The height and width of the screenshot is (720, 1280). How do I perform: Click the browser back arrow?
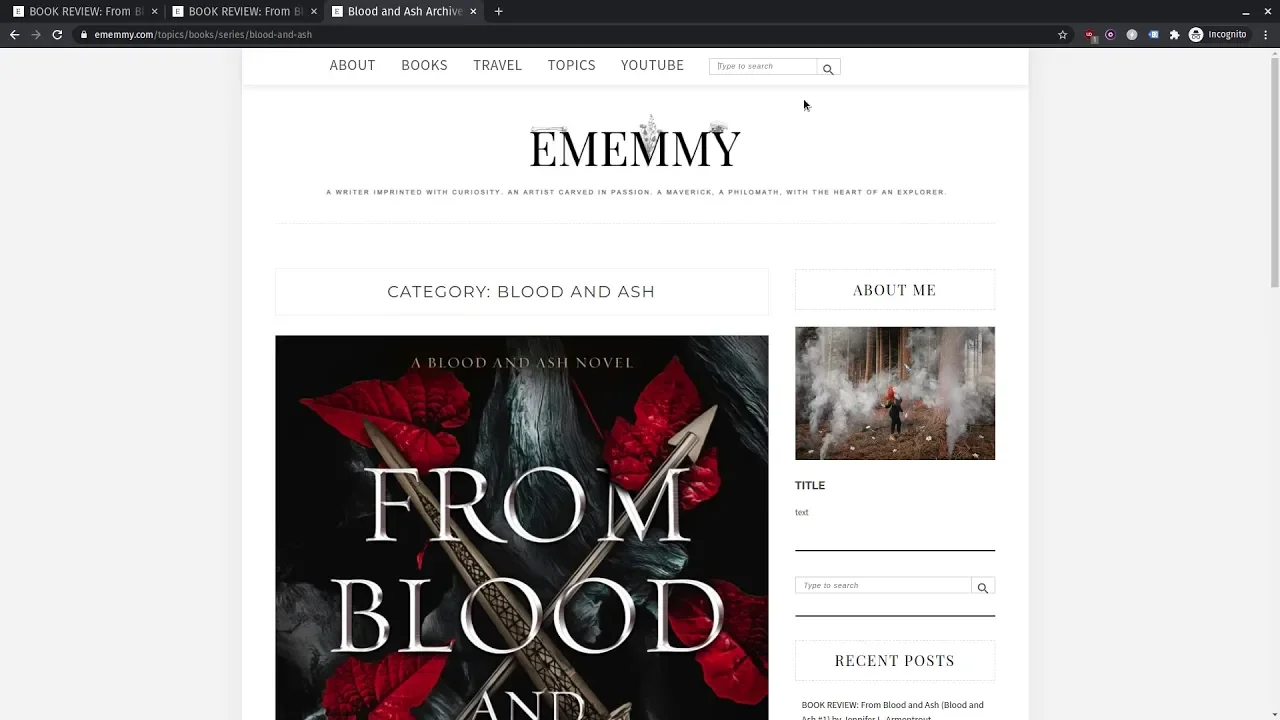tap(14, 34)
